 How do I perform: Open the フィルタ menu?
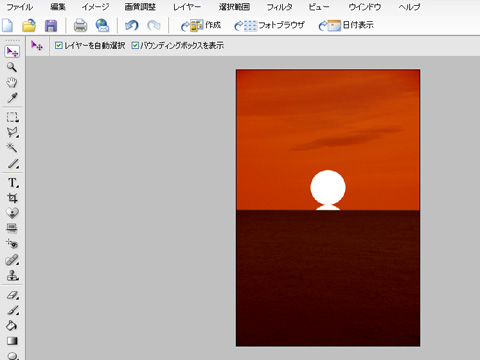coord(279,7)
